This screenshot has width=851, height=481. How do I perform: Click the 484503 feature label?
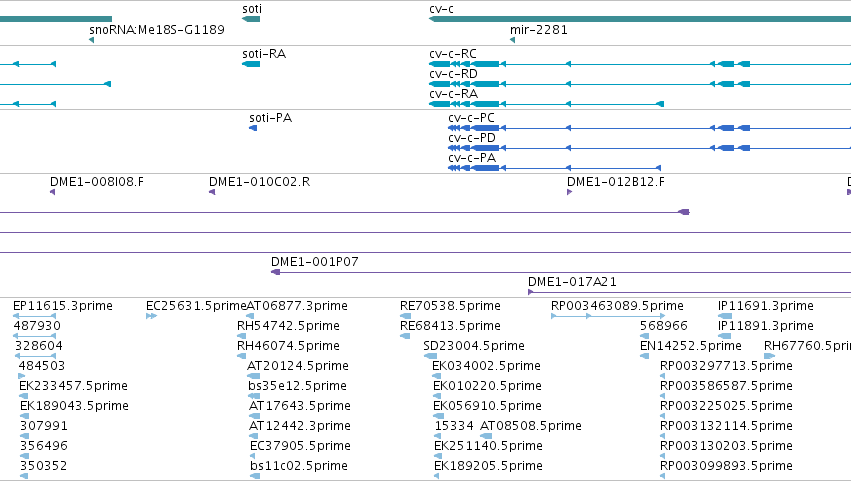42,366
